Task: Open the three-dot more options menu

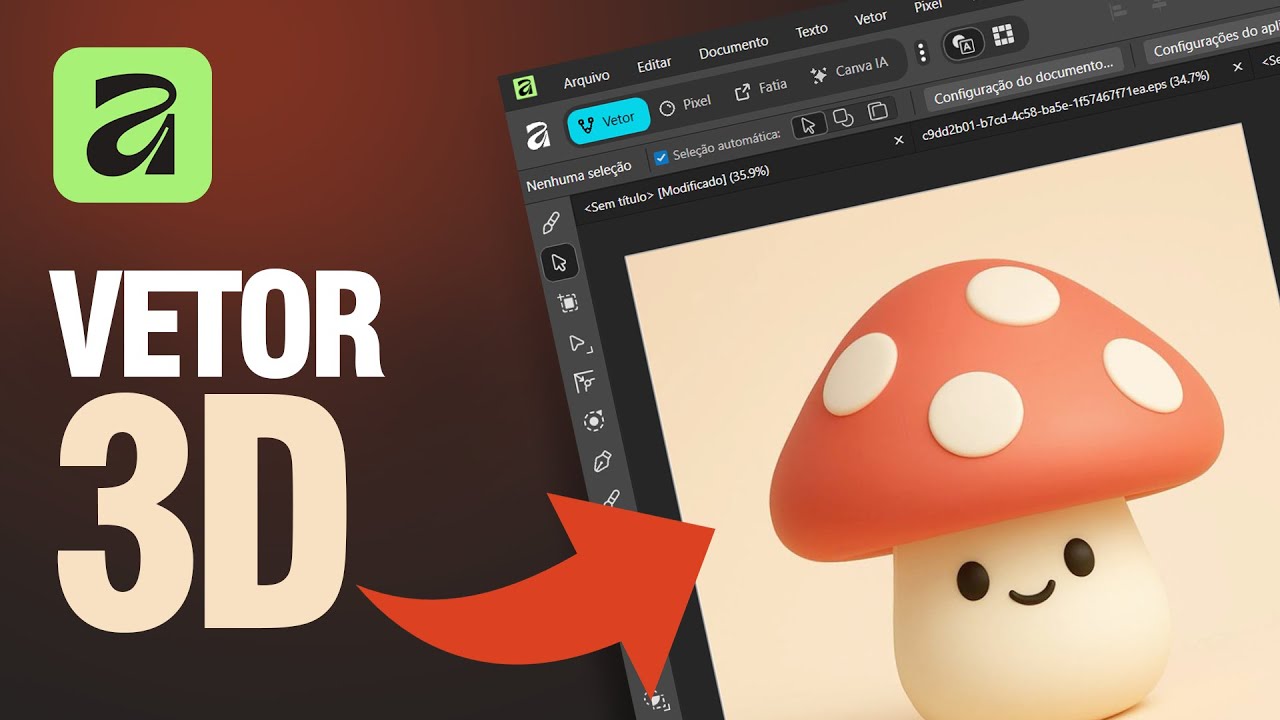Action: [x=922, y=52]
